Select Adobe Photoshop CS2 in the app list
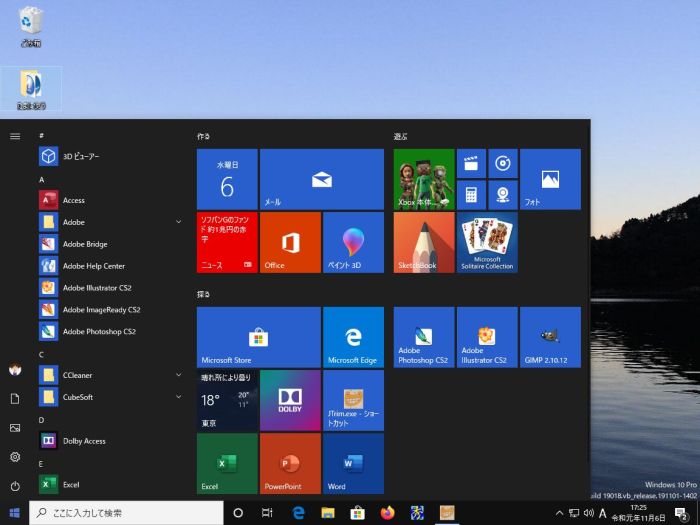 [x=100, y=331]
